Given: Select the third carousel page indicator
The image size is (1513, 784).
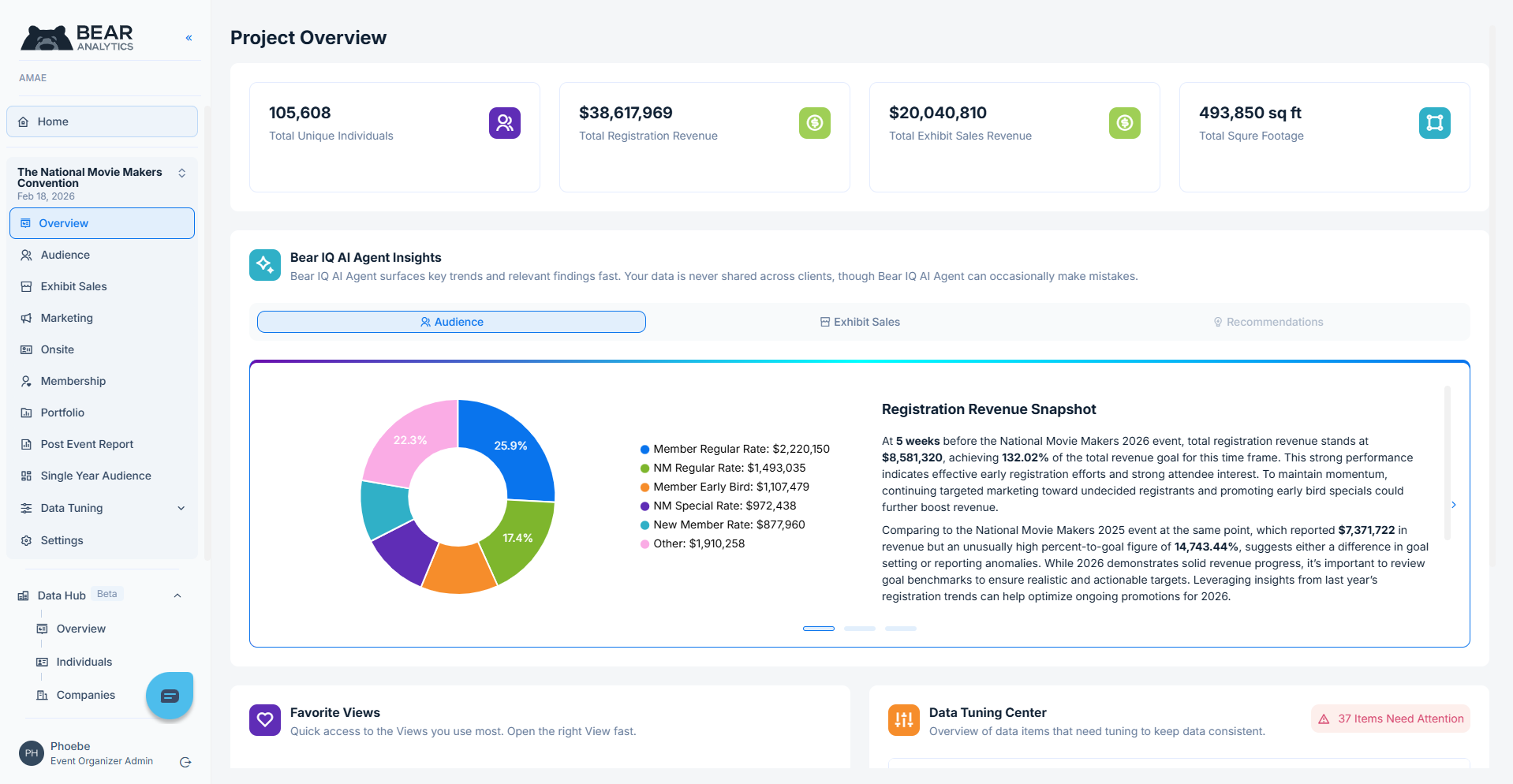Looking at the screenshot, I should tap(901, 629).
